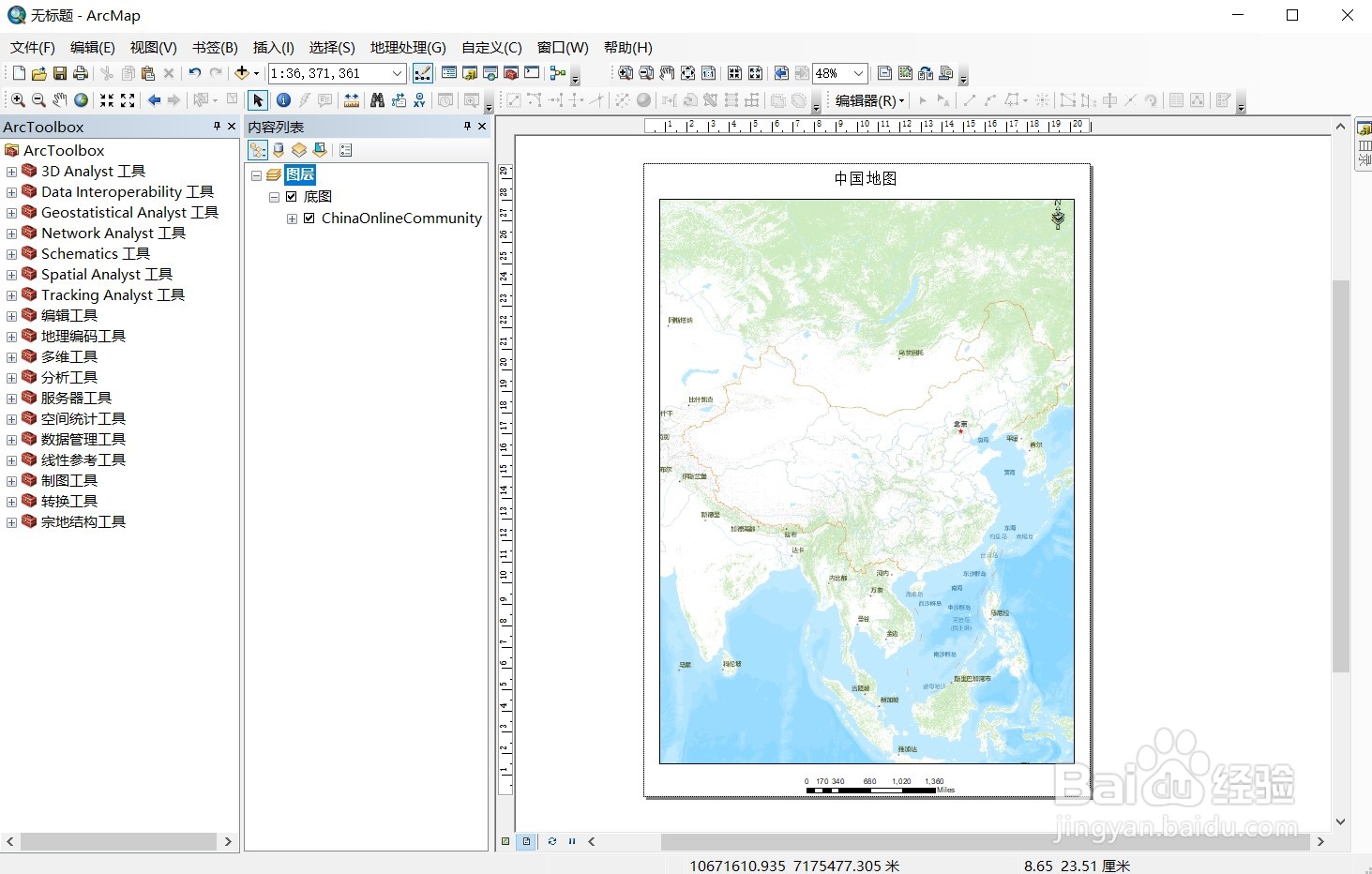The height and width of the screenshot is (874, 1372).
Task: Open the 文件(F) menu
Action: coord(33,48)
